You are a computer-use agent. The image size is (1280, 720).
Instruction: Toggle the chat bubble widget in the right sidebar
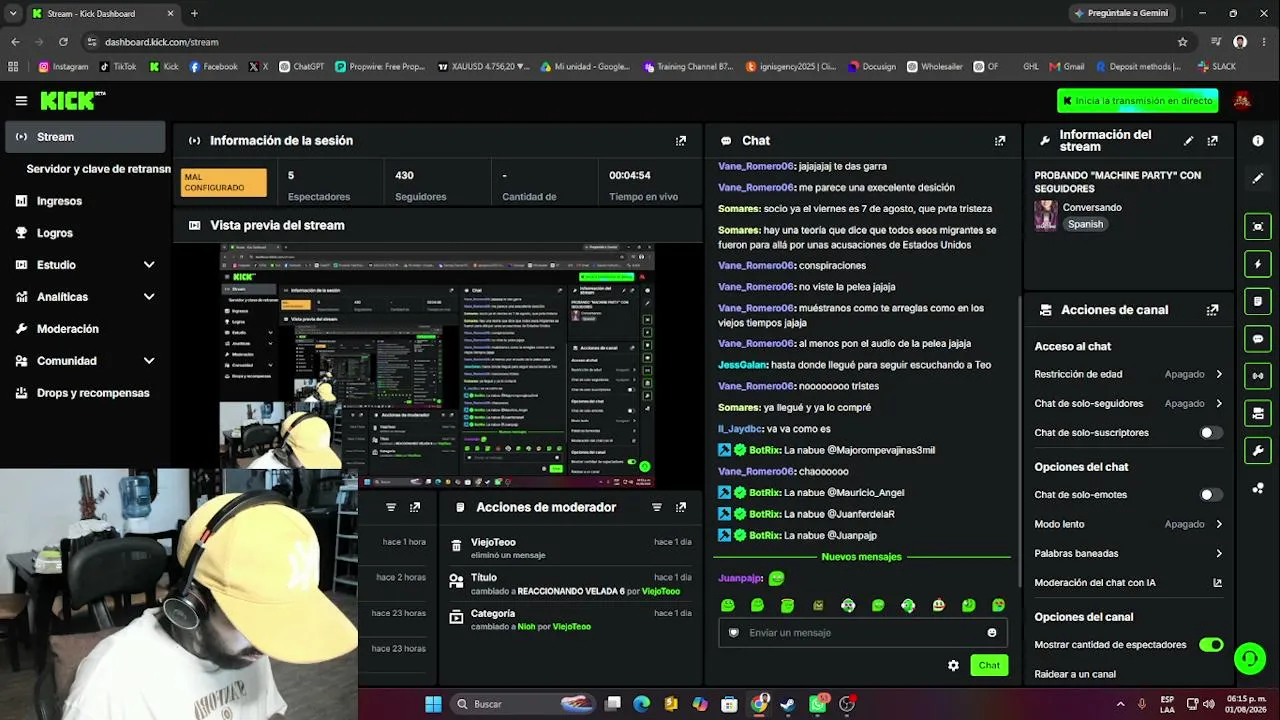pyautogui.click(x=1258, y=339)
